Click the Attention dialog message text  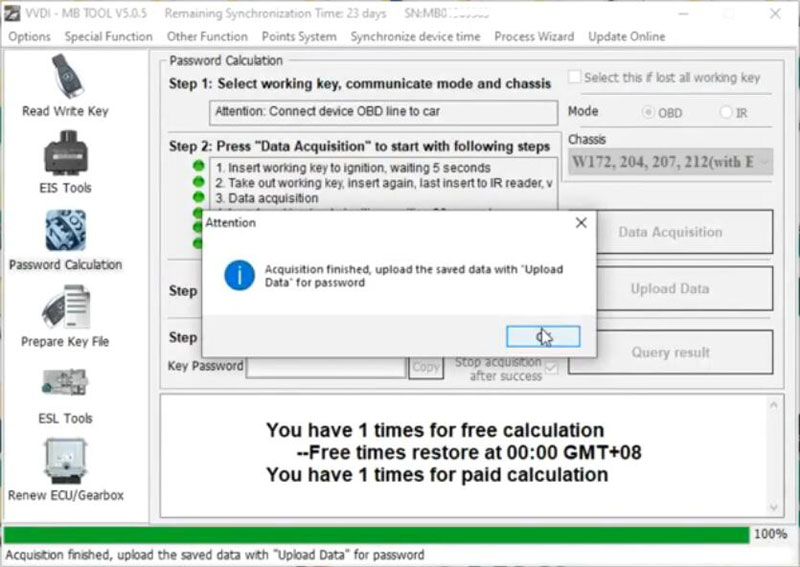coord(414,276)
